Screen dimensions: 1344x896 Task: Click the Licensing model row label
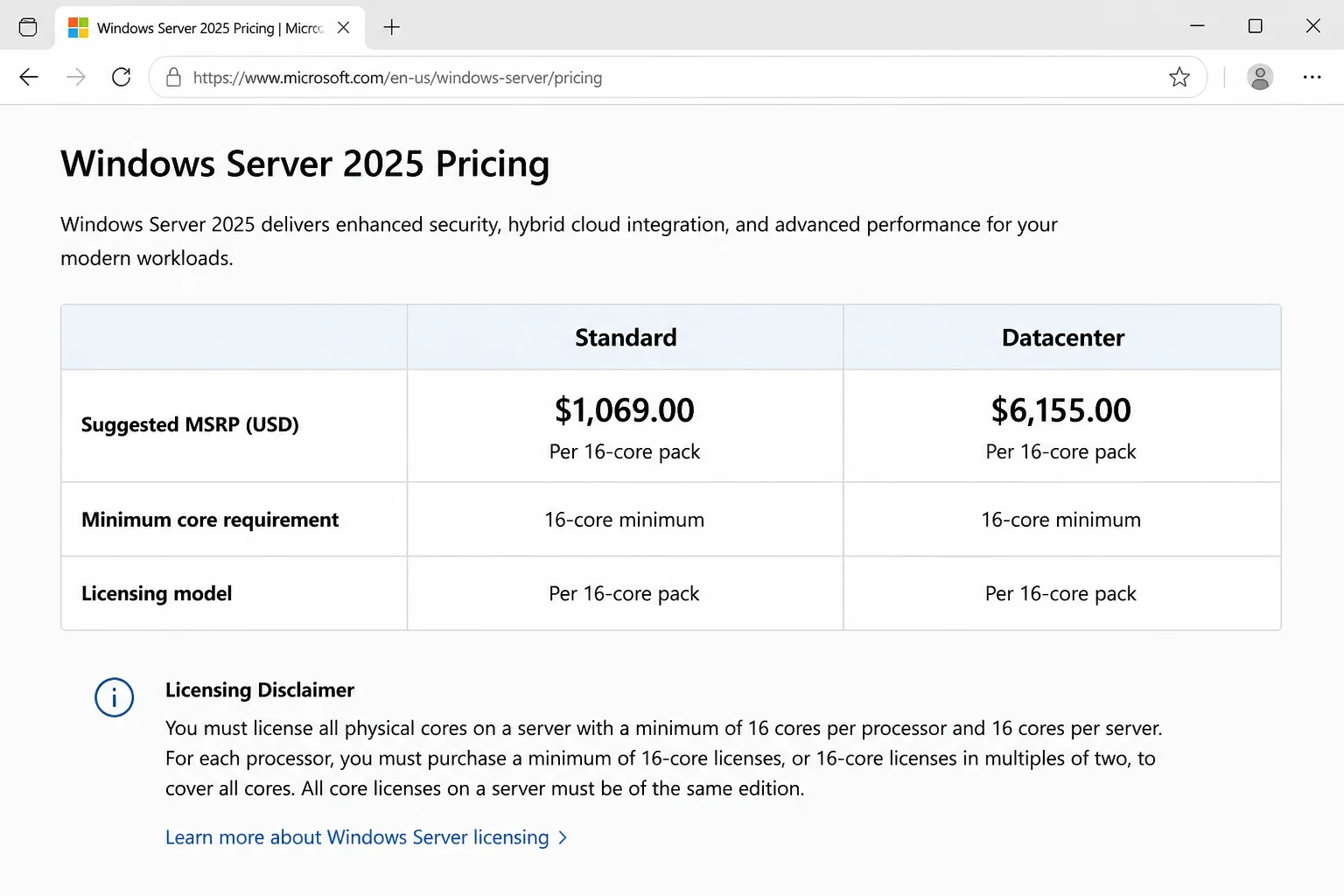[157, 593]
